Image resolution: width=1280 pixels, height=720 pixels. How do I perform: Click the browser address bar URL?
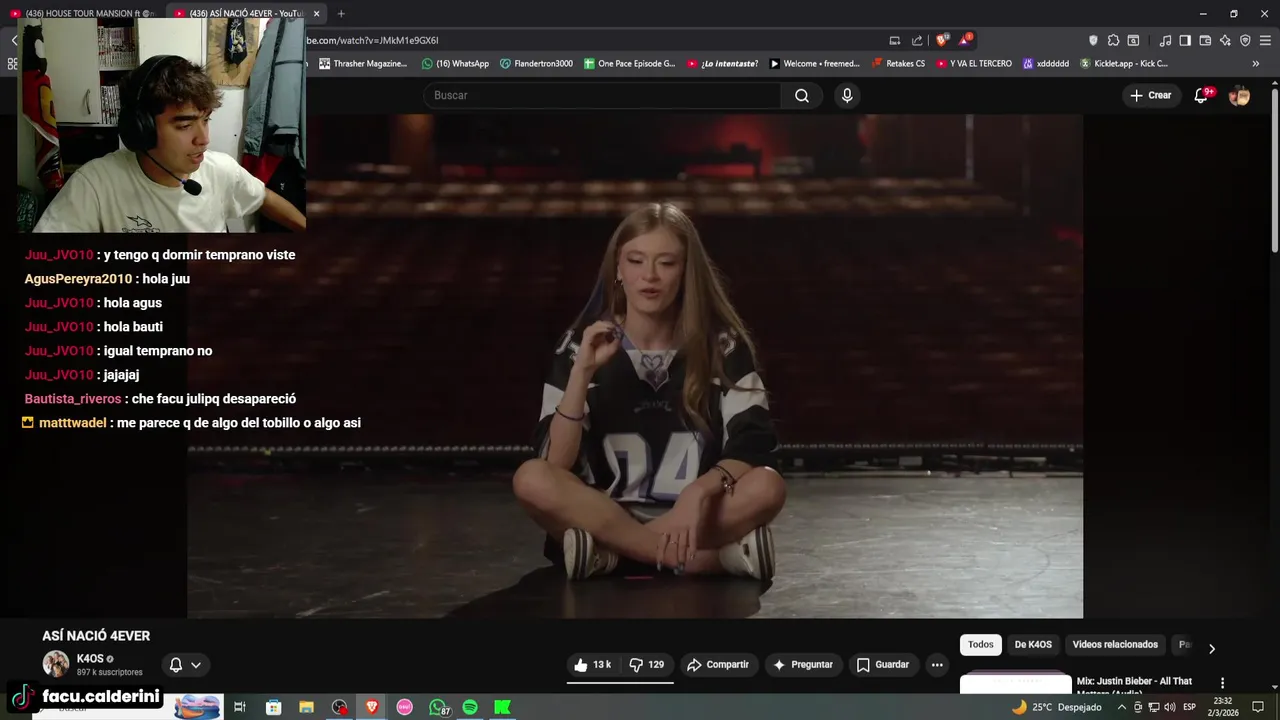[372, 40]
